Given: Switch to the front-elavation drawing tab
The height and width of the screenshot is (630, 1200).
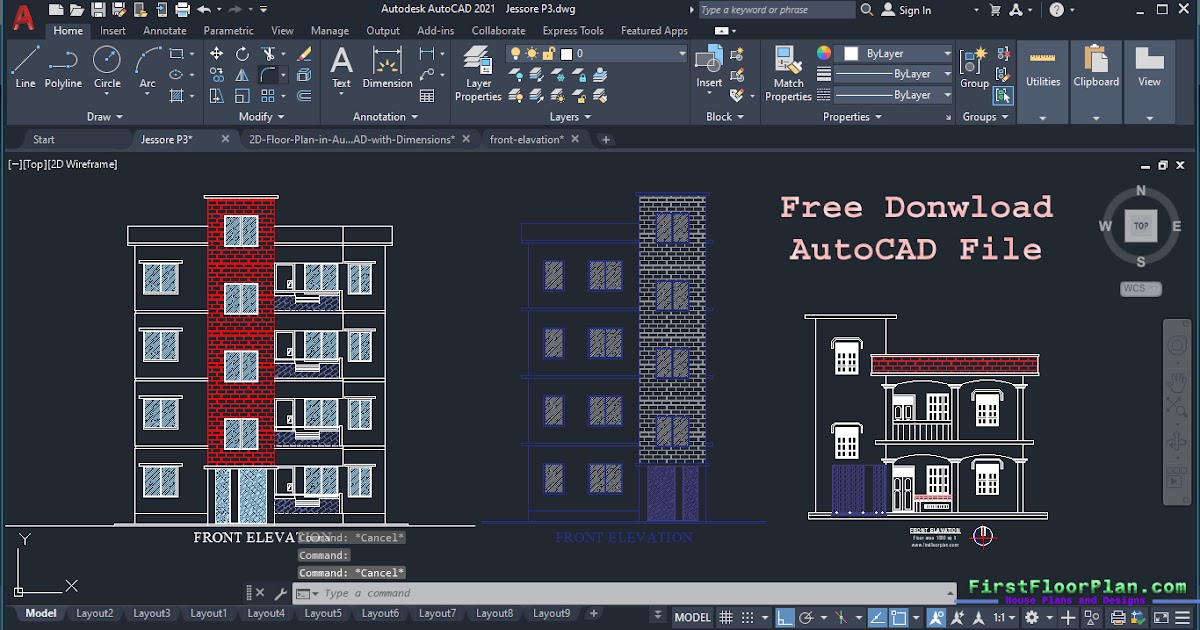Looking at the screenshot, I should [528, 140].
